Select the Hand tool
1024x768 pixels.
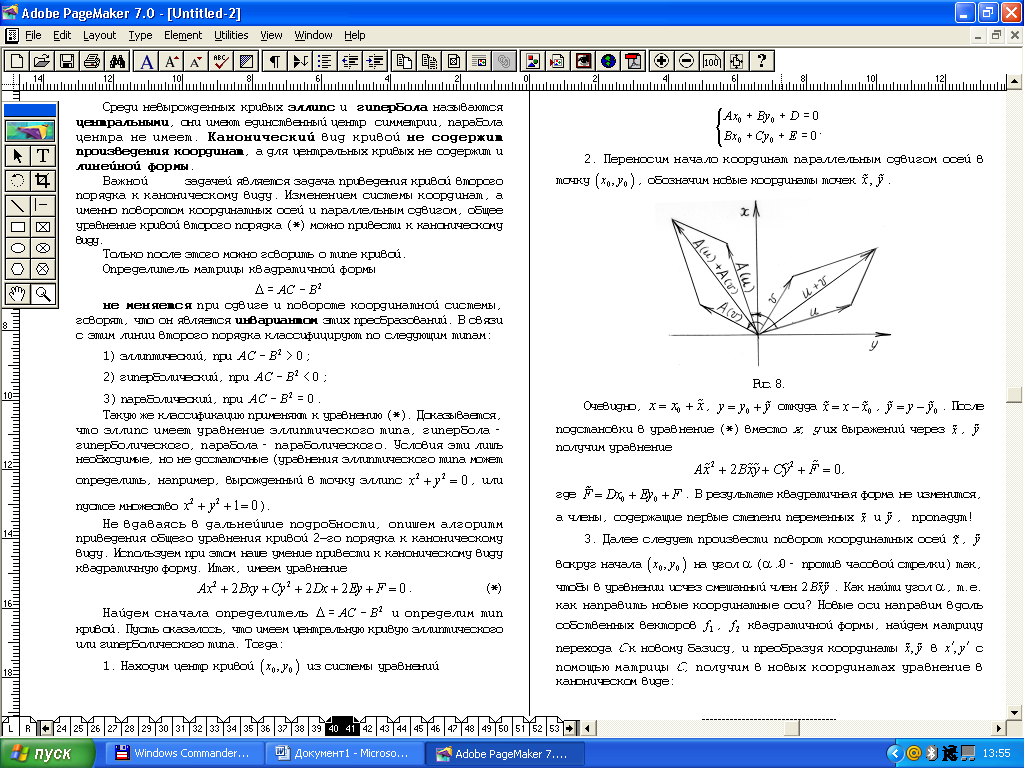(x=18, y=294)
